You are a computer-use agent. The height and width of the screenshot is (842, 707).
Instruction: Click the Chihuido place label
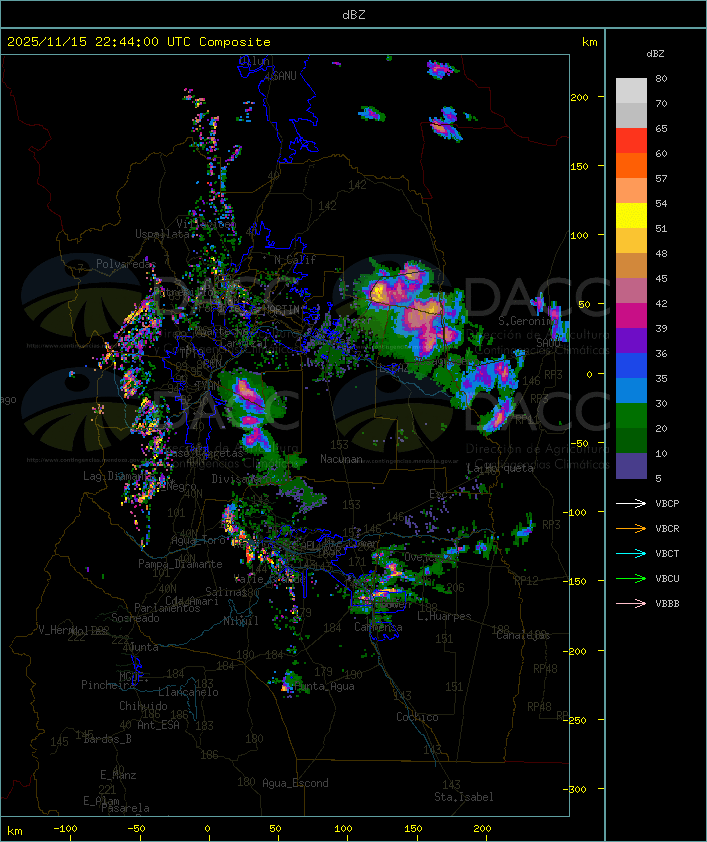pos(143,706)
